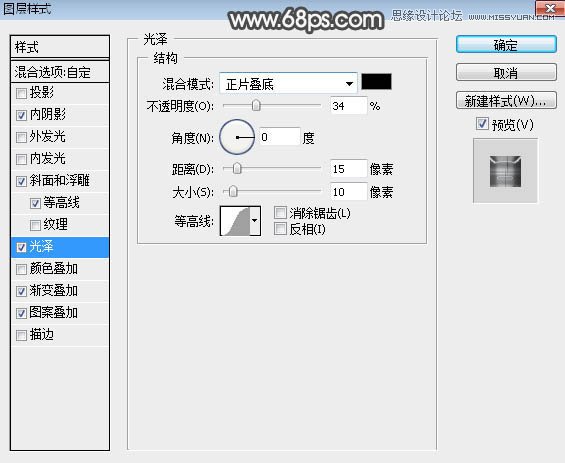The width and height of the screenshot is (565, 463).
Task: Select the 渐变叠加 row label
Action: 54,291
